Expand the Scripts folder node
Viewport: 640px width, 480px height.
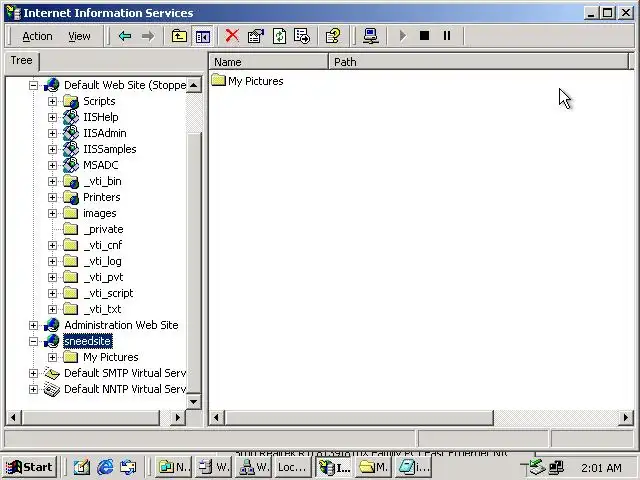52,101
